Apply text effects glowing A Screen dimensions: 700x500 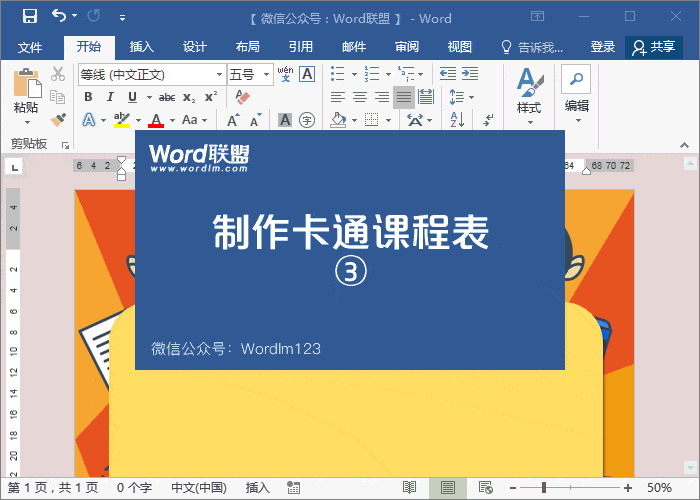(x=89, y=120)
